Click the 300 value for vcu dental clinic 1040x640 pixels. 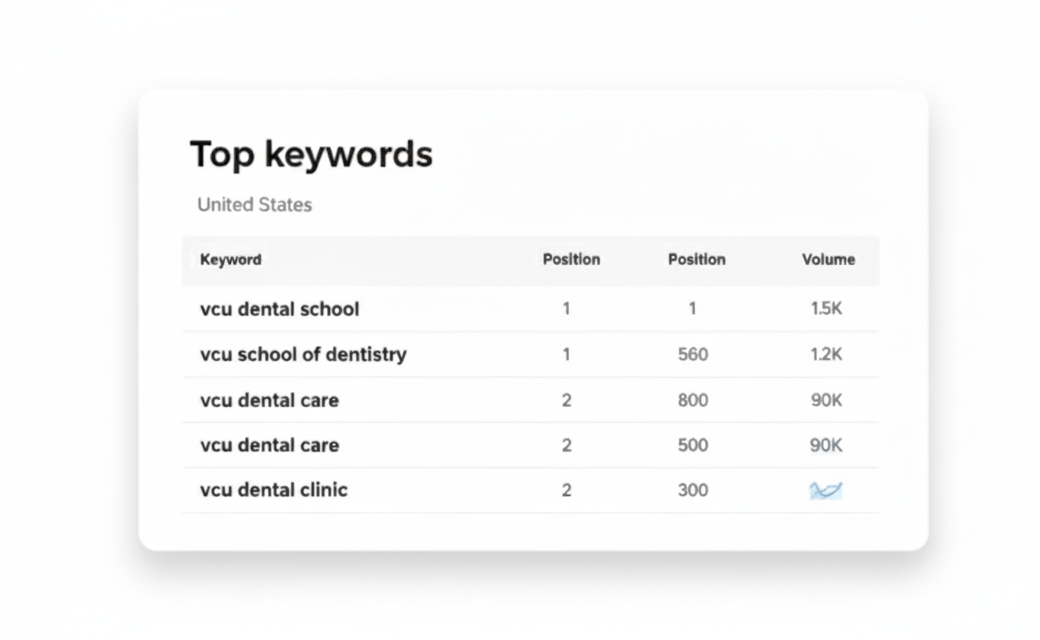click(x=693, y=490)
